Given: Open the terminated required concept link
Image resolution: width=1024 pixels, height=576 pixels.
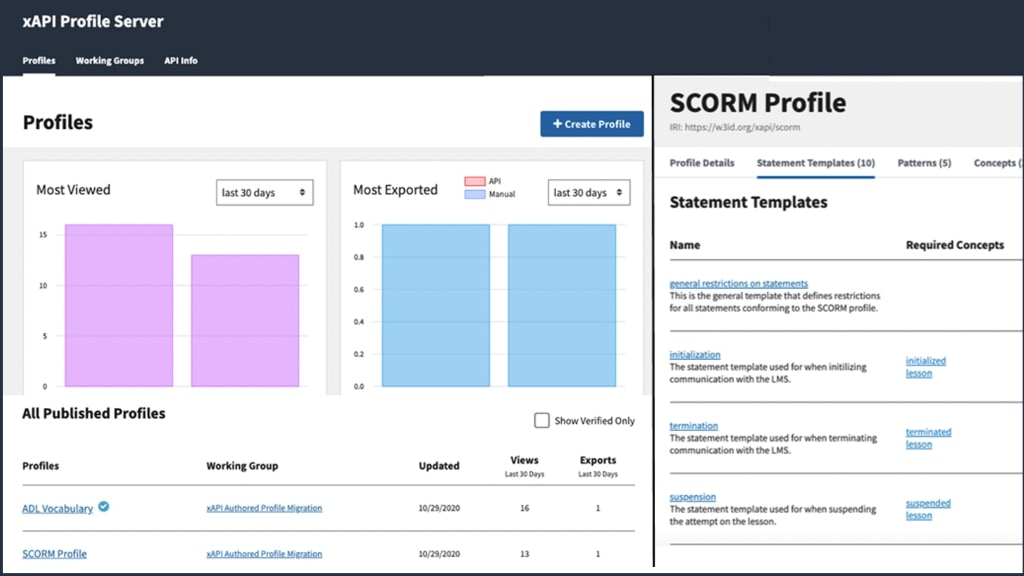Looking at the screenshot, I should click(x=928, y=432).
